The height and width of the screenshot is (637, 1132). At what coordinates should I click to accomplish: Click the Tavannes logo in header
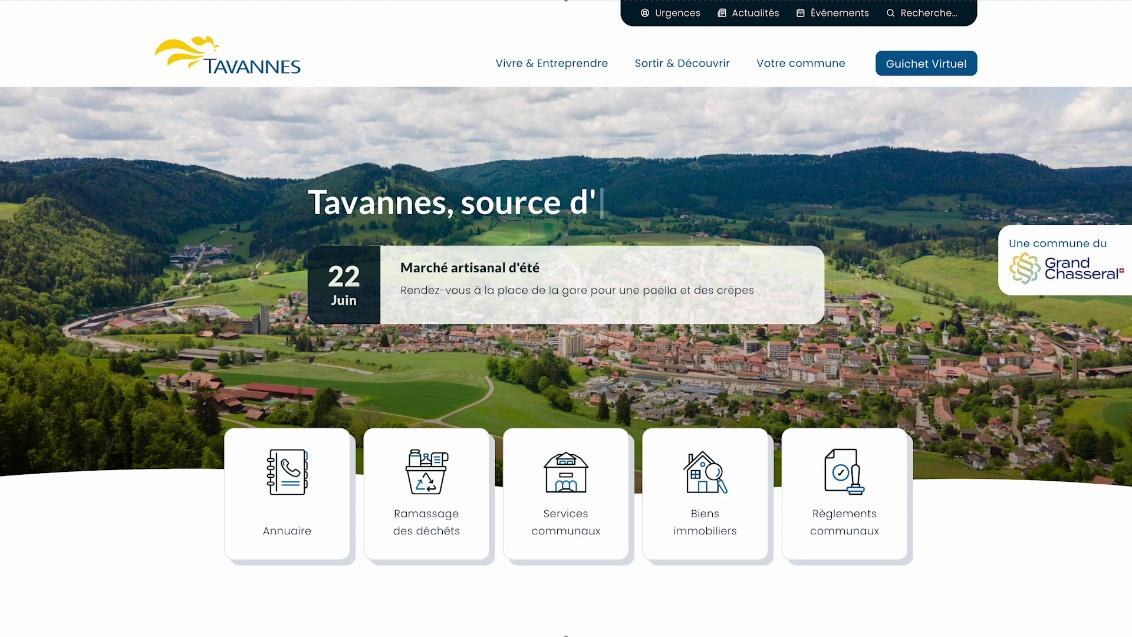tap(228, 56)
